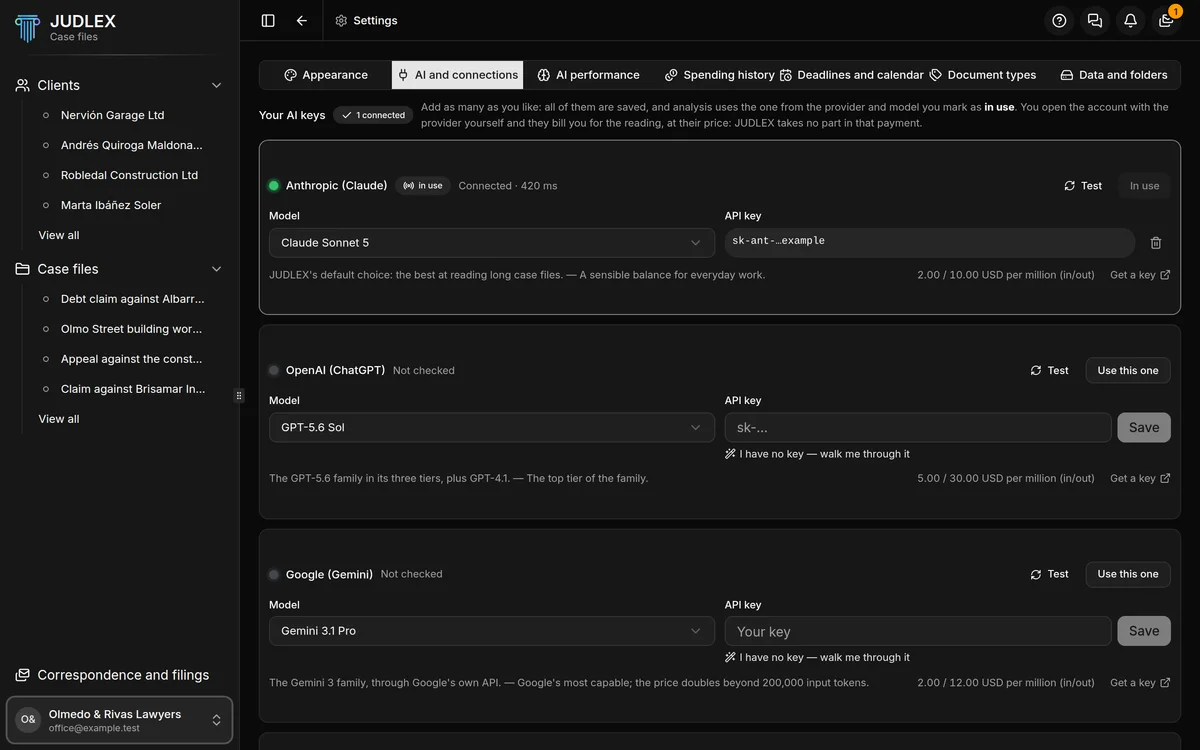Viewport: 1200px width, 750px height.
Task: Click the OpenAI grey status dot
Action: pyautogui.click(x=274, y=370)
